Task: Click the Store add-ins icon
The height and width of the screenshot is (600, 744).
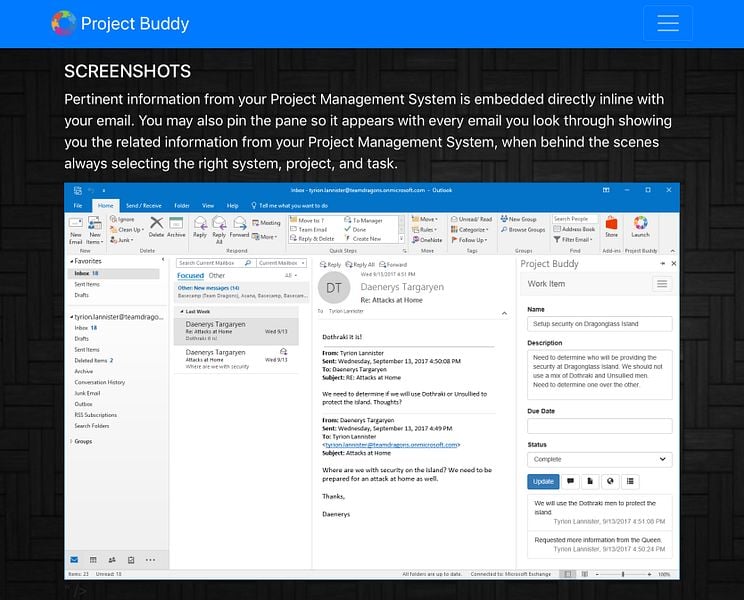Action: pyautogui.click(x=612, y=227)
